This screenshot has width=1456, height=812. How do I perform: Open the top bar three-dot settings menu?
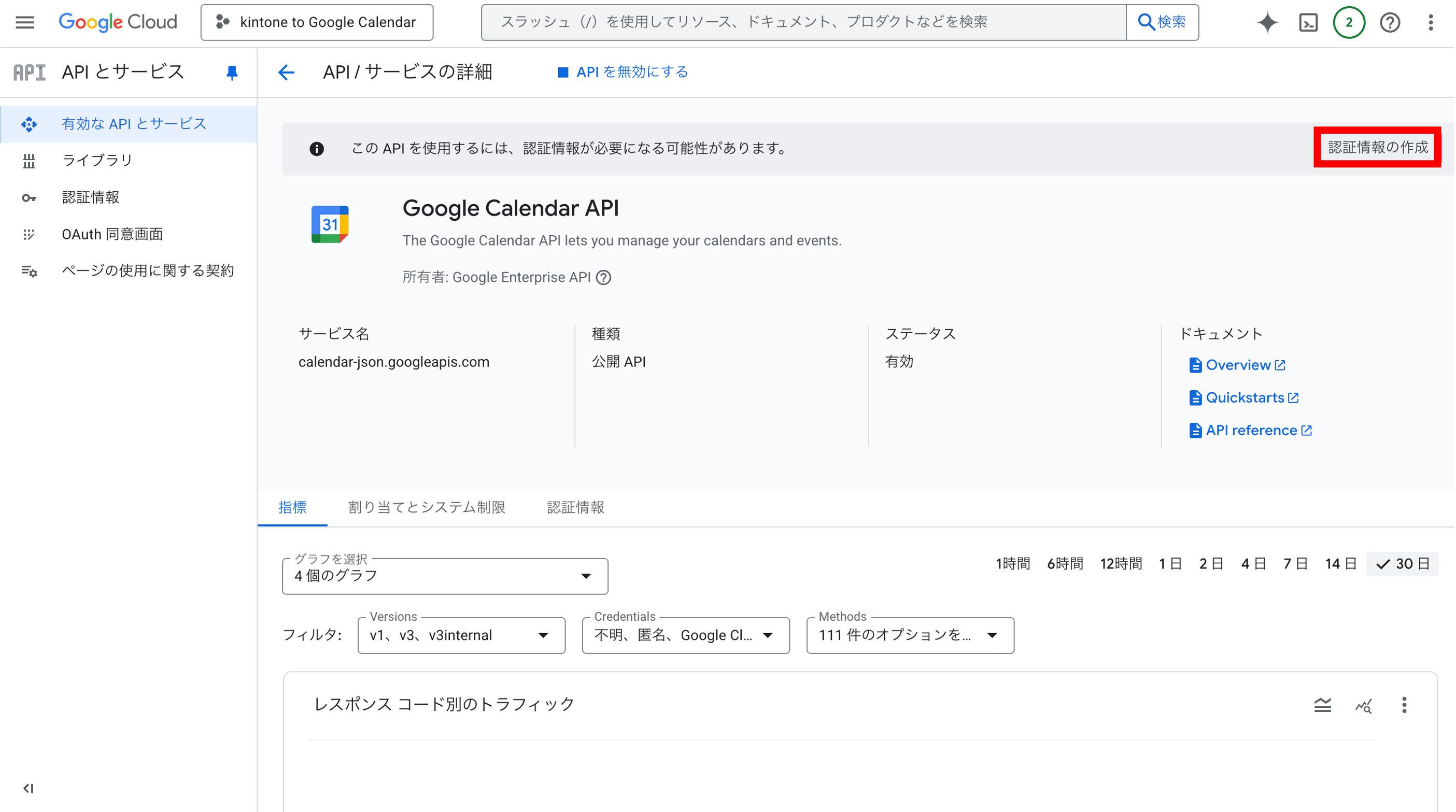click(x=1431, y=23)
